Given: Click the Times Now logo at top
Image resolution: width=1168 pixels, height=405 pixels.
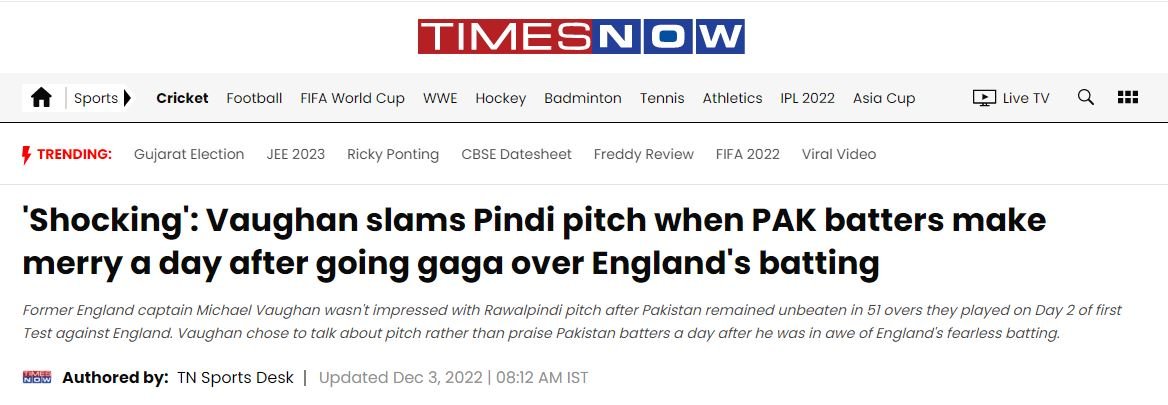Looking at the screenshot, I should (x=581, y=36).
